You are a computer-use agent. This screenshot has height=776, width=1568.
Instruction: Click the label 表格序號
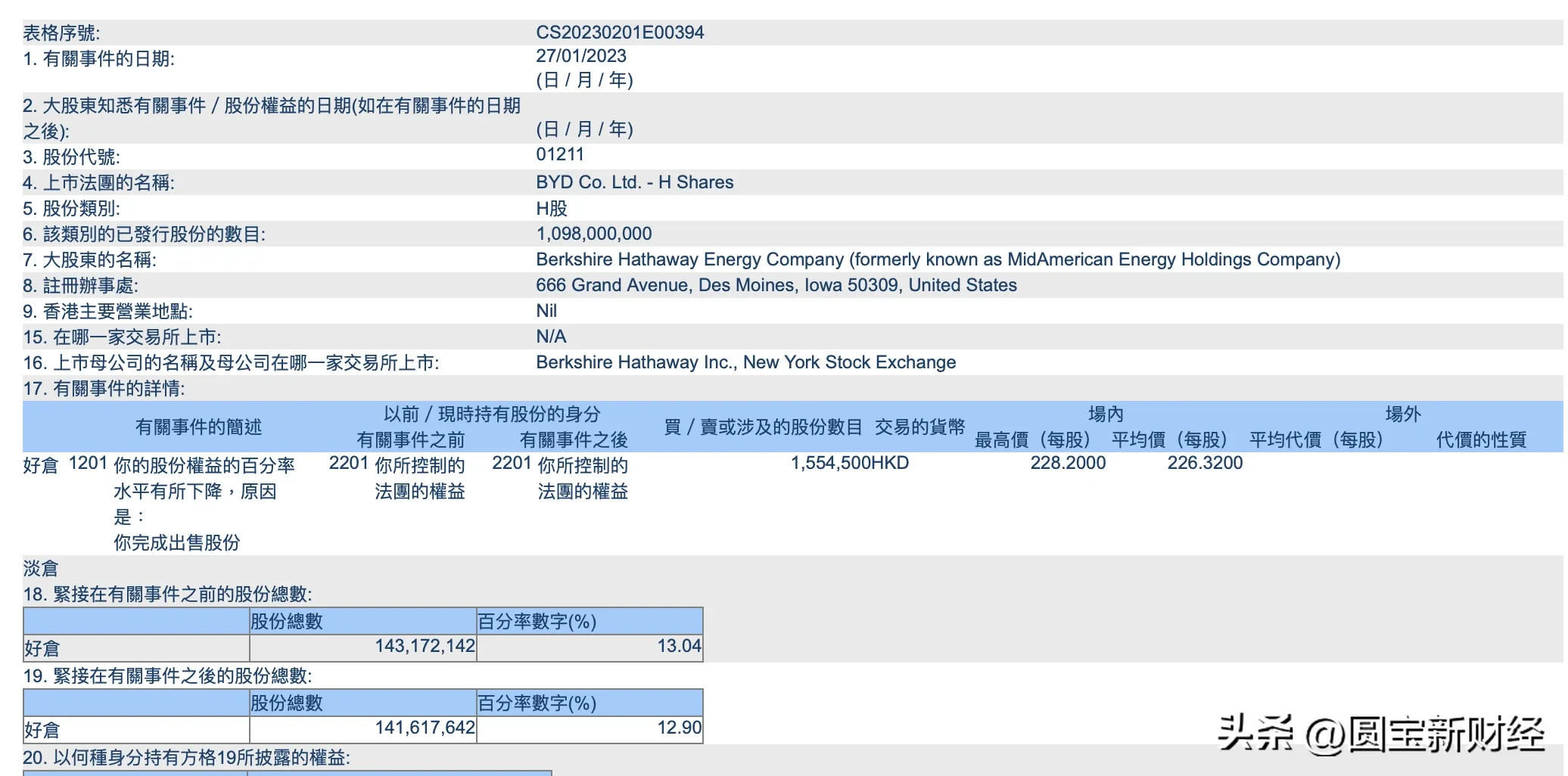point(61,33)
